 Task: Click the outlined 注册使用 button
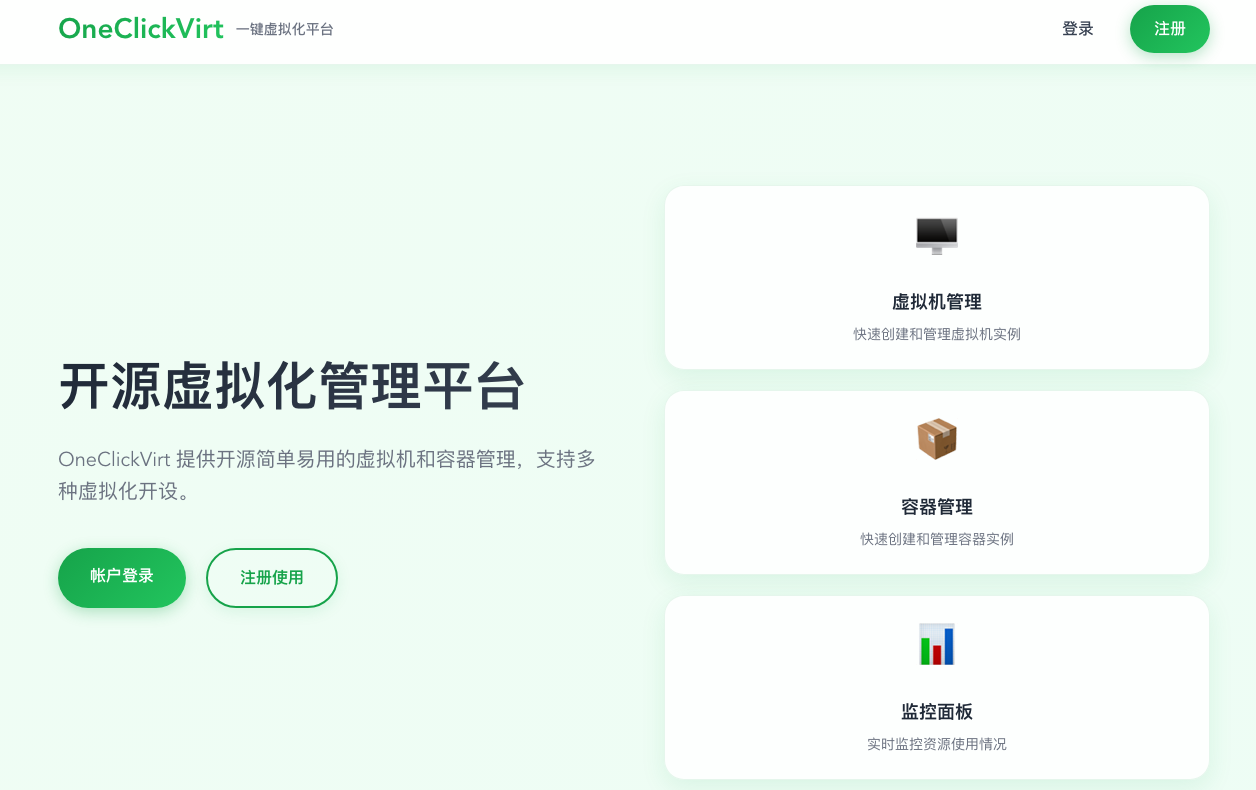pos(272,577)
